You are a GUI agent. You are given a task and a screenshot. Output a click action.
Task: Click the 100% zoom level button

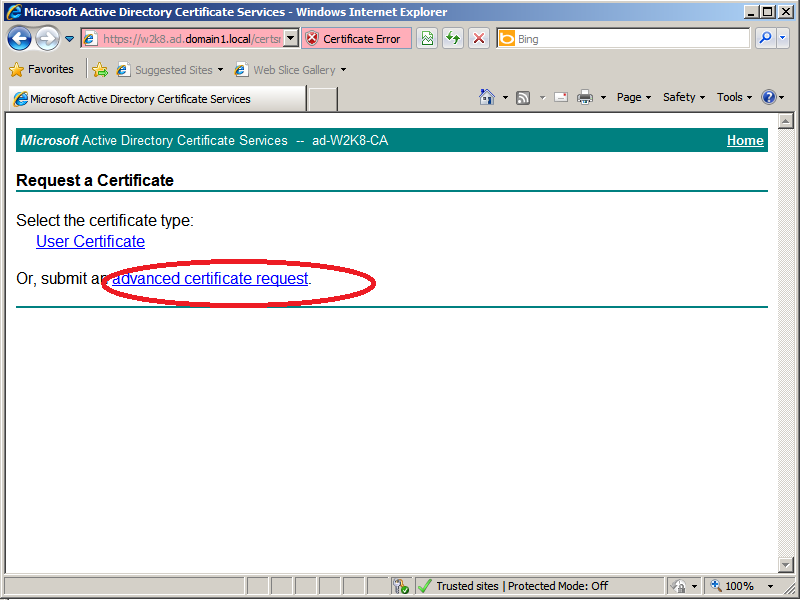(x=733, y=586)
